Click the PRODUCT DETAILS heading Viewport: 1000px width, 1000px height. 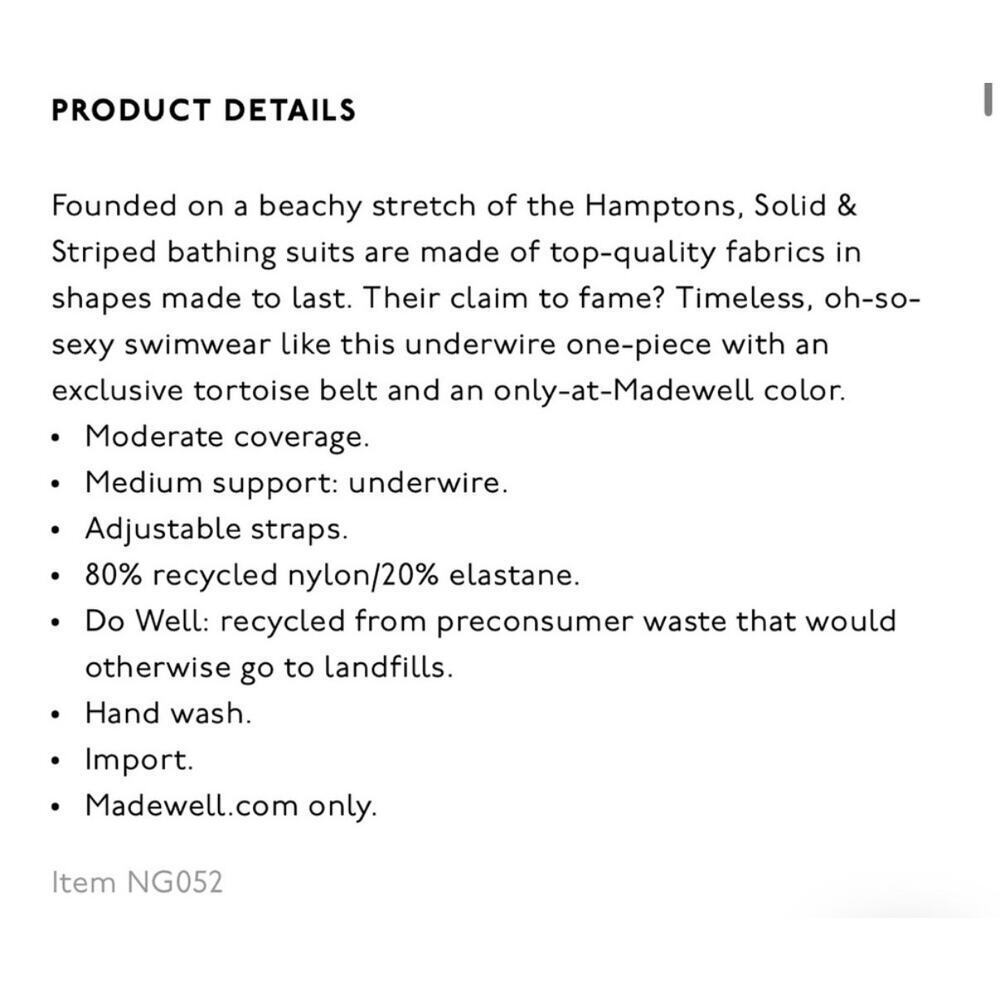tap(203, 110)
